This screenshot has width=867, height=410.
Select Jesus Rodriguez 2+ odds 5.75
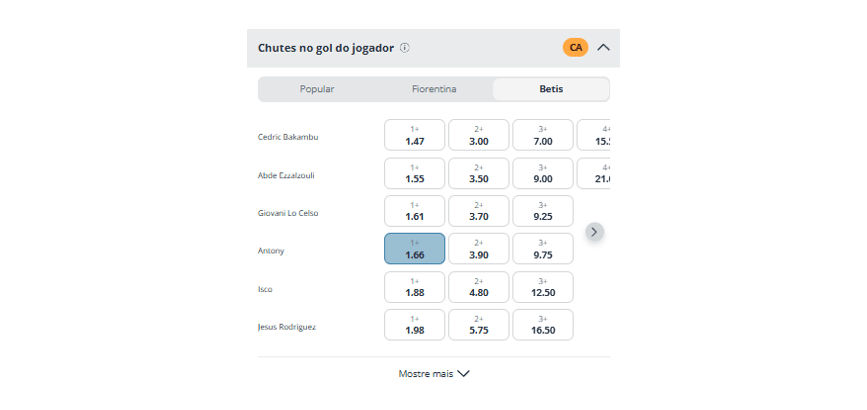tap(479, 325)
